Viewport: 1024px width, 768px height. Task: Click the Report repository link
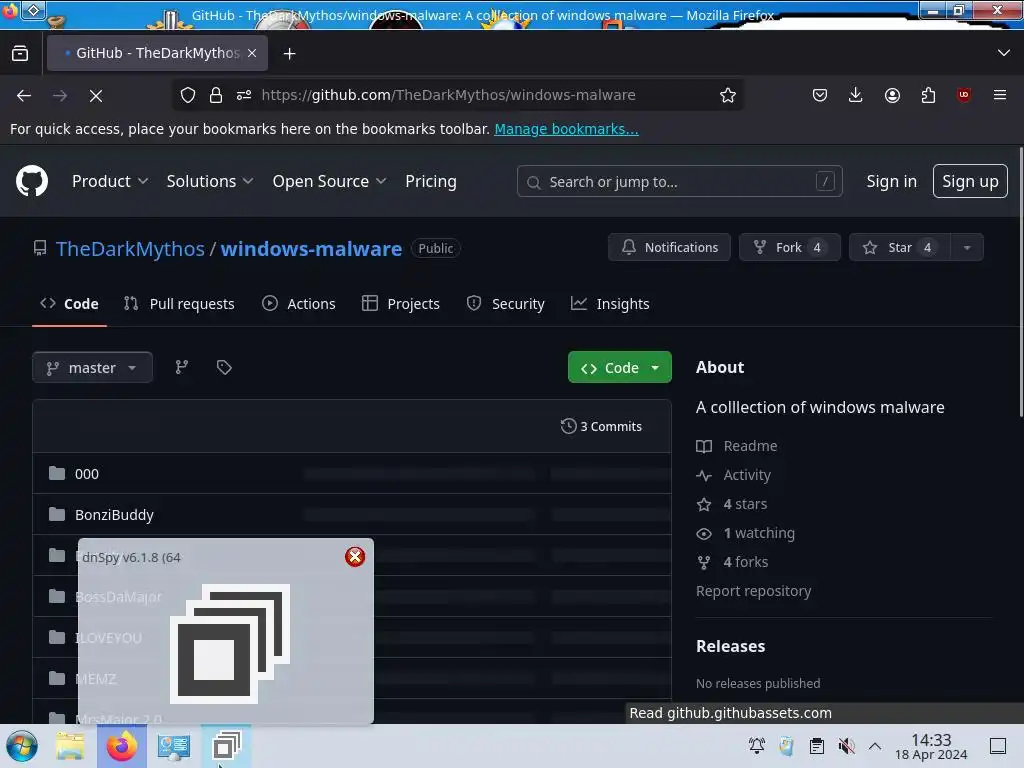click(754, 590)
